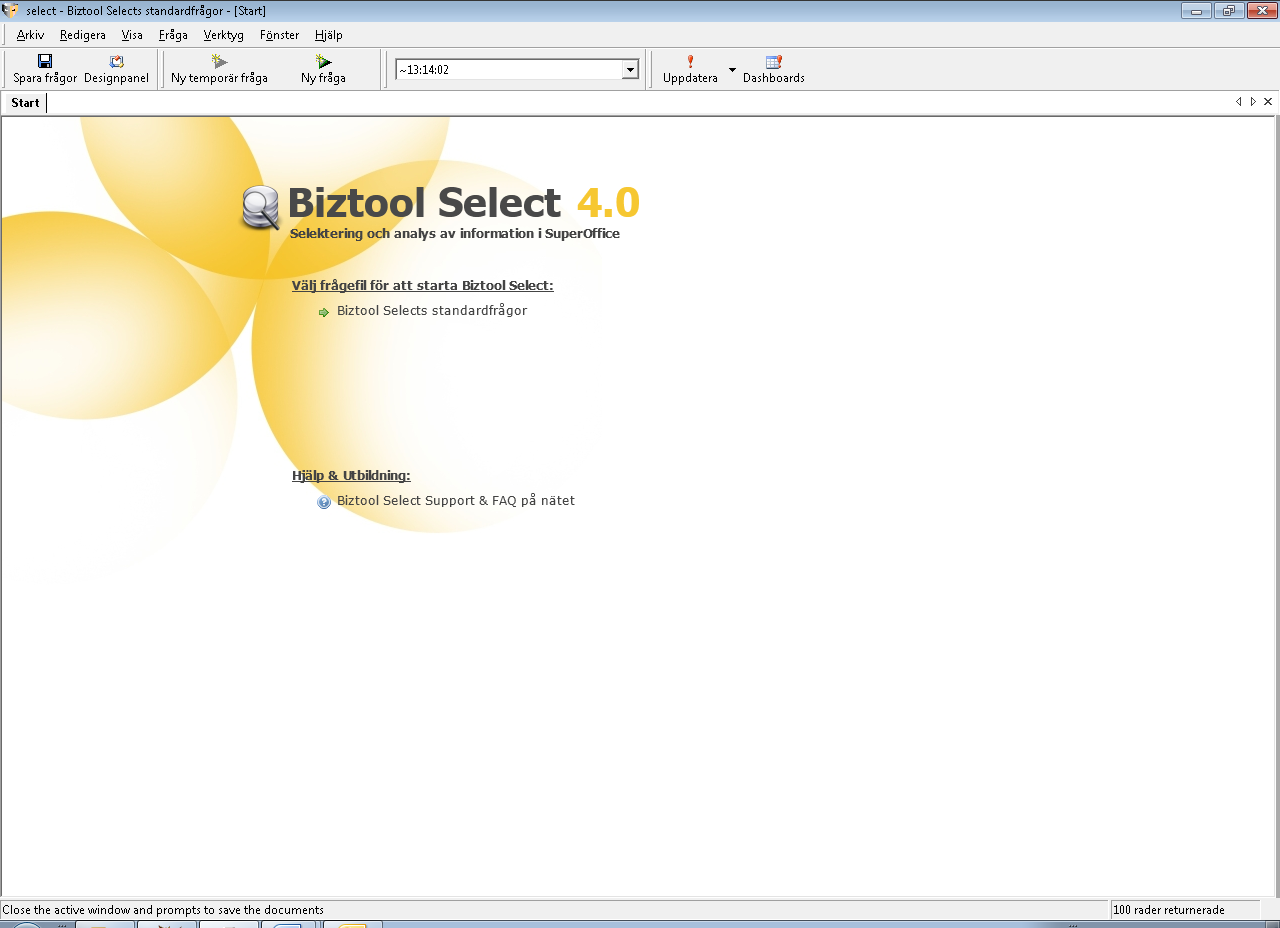Image resolution: width=1280 pixels, height=928 pixels.
Task: Click the app icon in title bar
Action: 10,10
